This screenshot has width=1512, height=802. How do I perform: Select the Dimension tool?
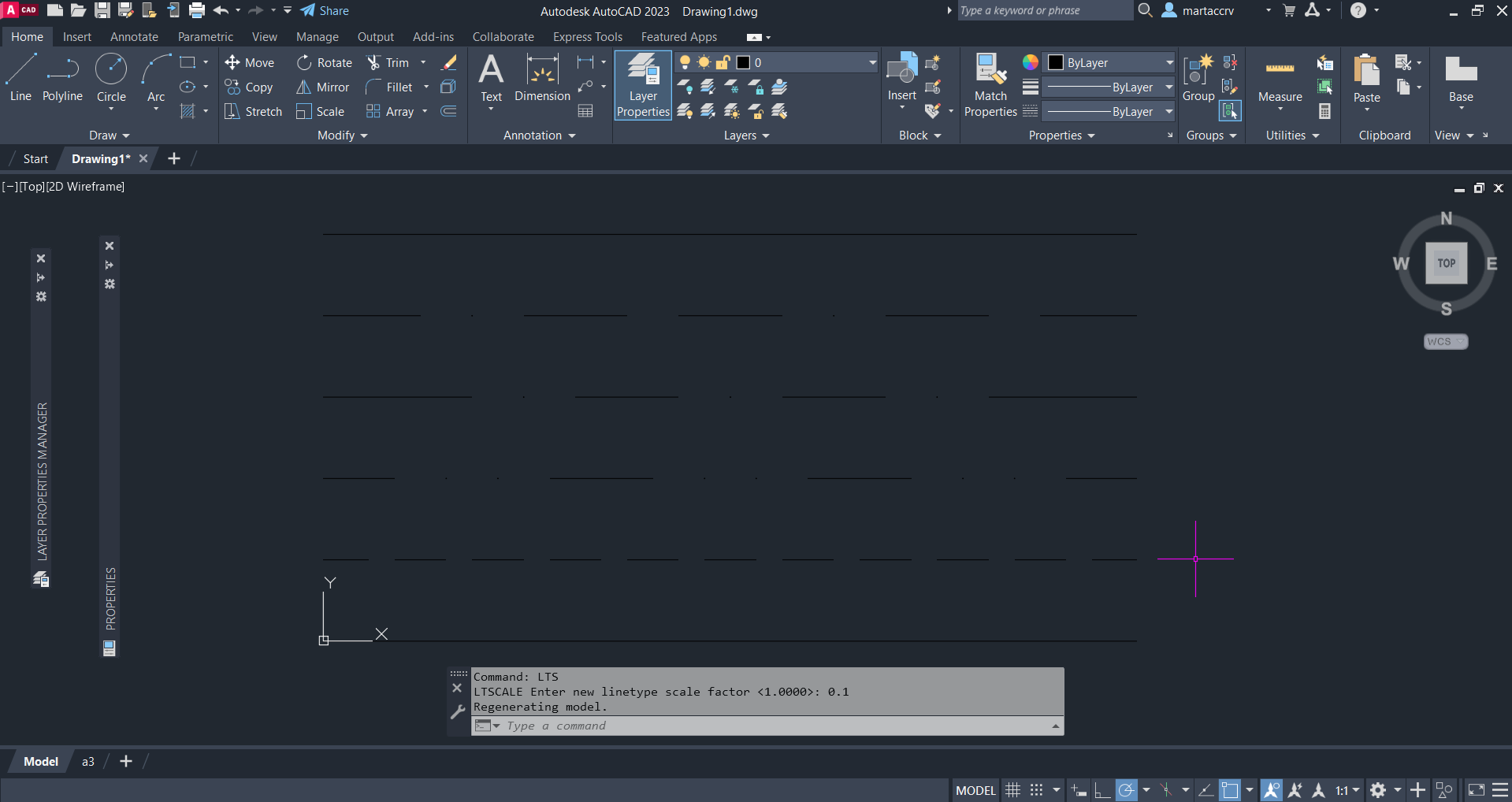coord(542,79)
